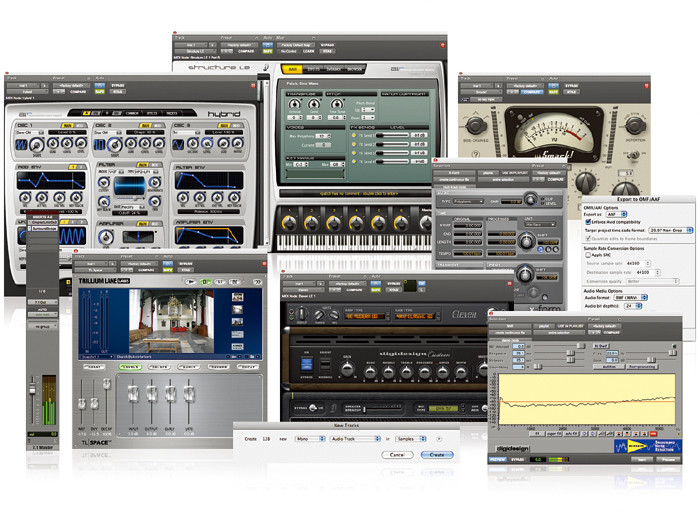This screenshot has width=700, height=525.
Task: Select the Hybrid OSC 3 triangle waveform icon
Action: (178, 145)
